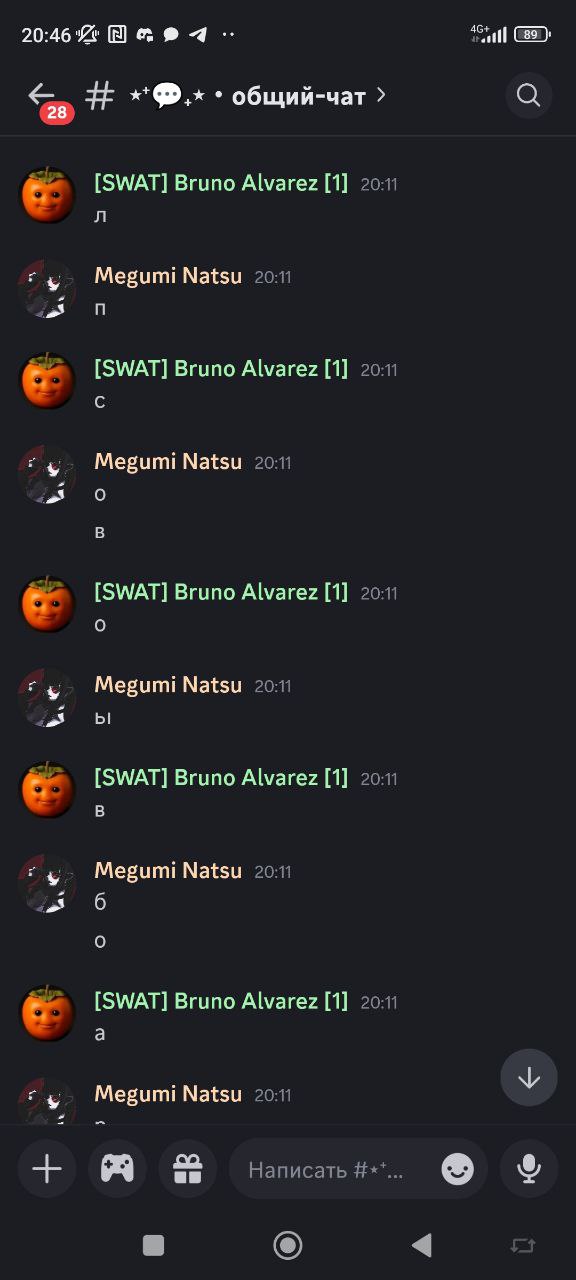The image size is (576, 1280).
Task: Tap the back arrow with 28 badge
Action: coord(44,98)
